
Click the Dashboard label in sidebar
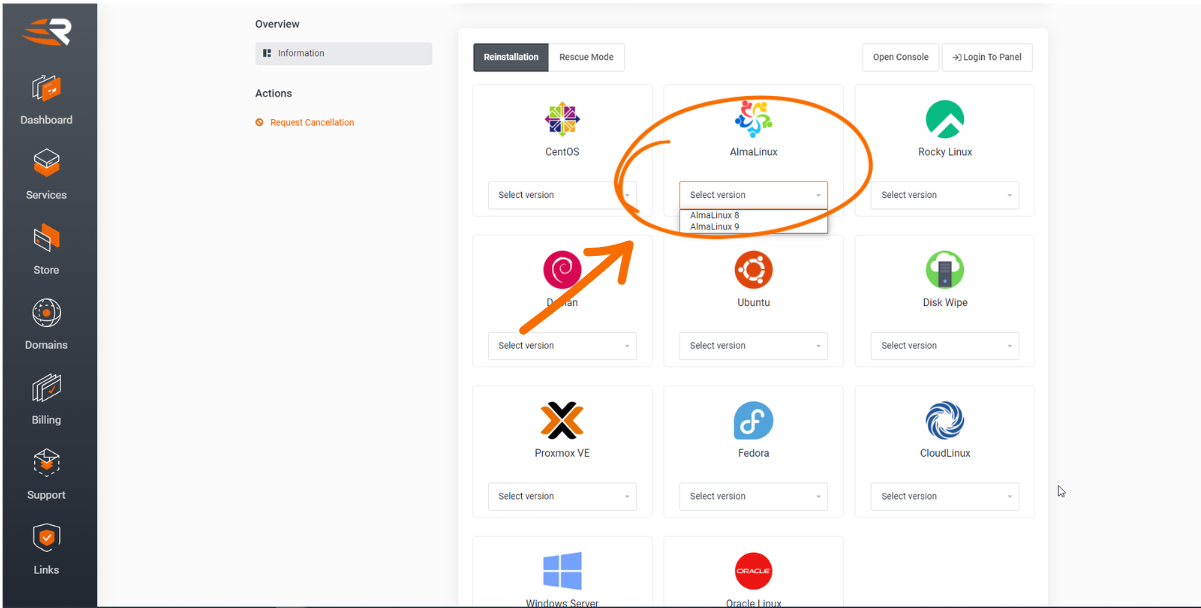[47, 120]
